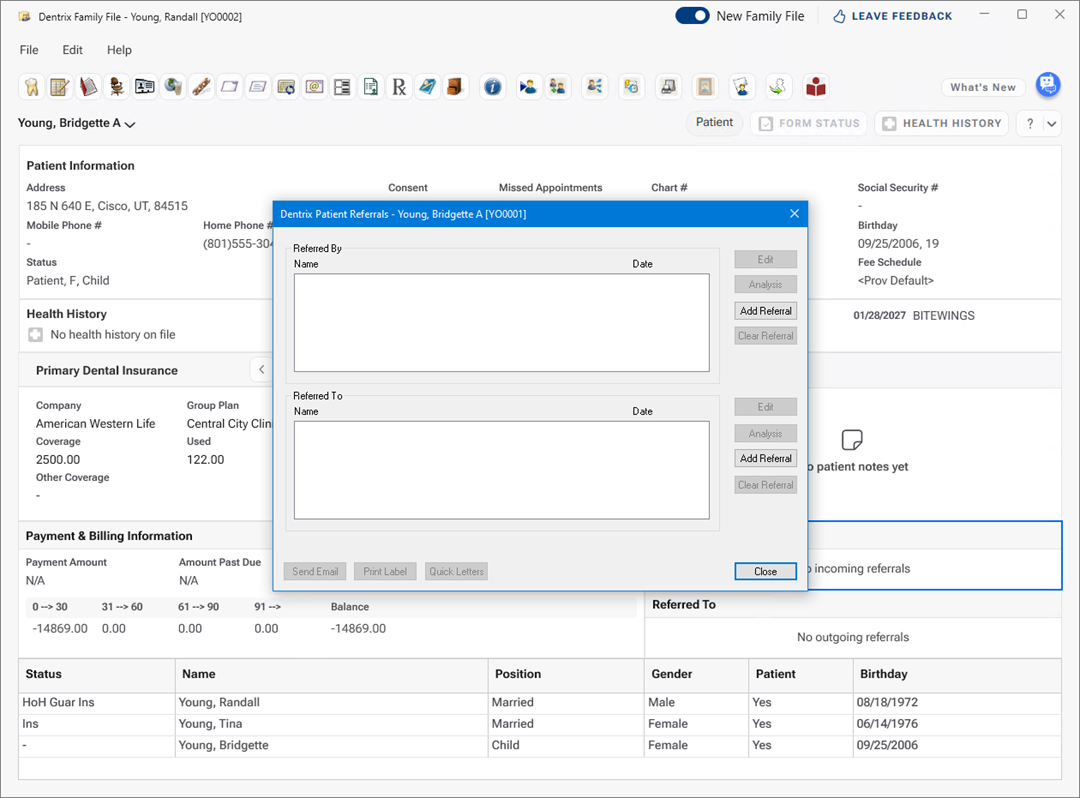Image resolution: width=1080 pixels, height=798 pixels.
Task: Open Health History button
Action: [942, 123]
